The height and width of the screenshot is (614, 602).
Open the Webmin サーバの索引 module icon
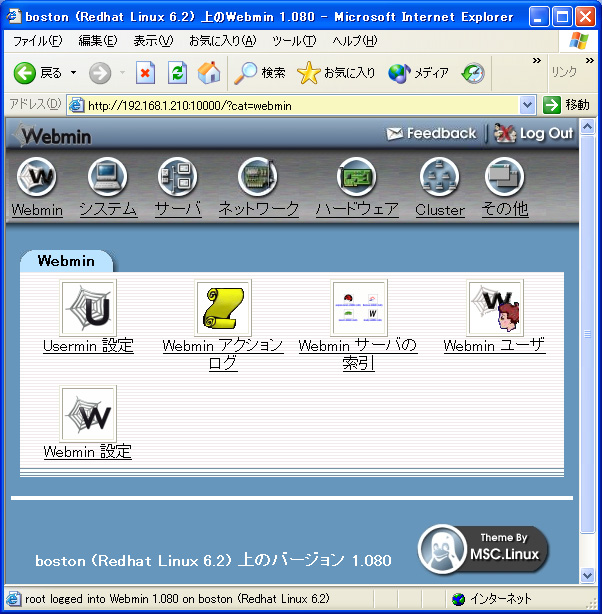[x=359, y=308]
